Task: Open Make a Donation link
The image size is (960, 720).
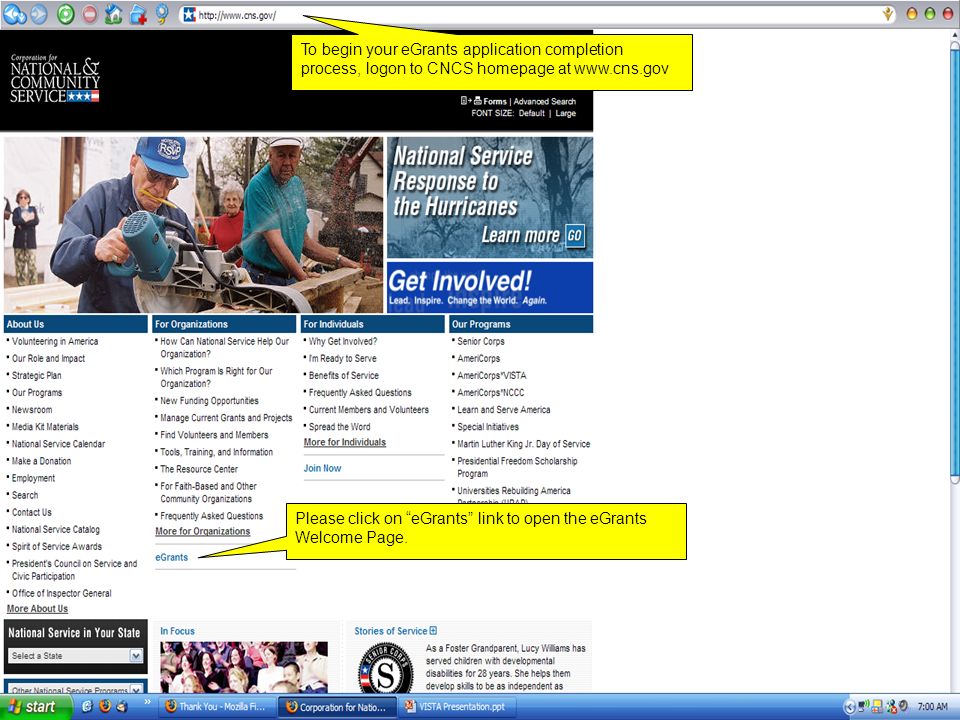Action: pyautogui.click(x=42, y=461)
